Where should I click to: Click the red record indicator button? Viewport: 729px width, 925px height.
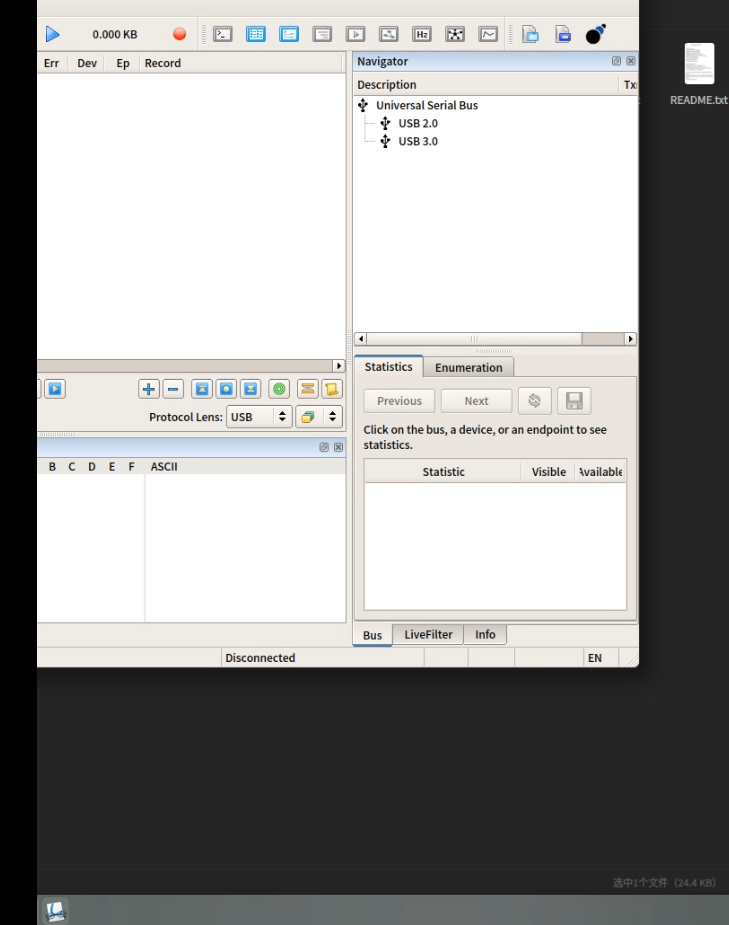179,34
